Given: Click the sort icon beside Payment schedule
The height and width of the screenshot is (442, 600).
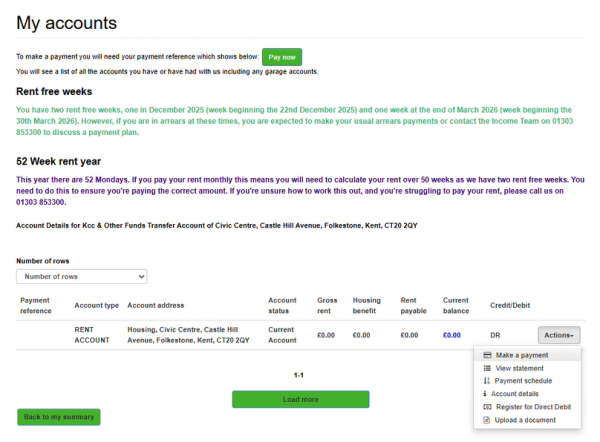Looking at the screenshot, I should point(486,381).
